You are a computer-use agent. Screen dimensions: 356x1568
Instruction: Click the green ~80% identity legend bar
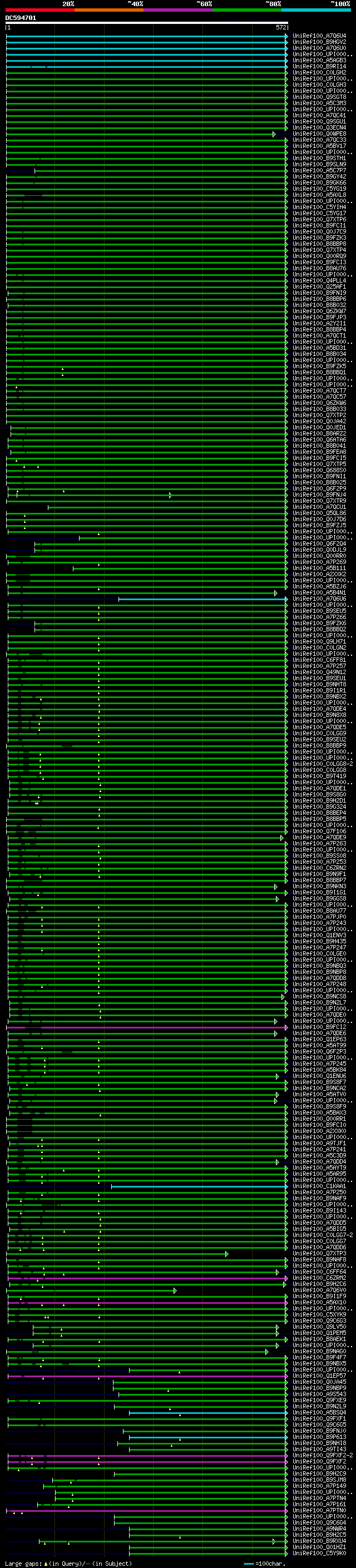(x=247, y=10)
